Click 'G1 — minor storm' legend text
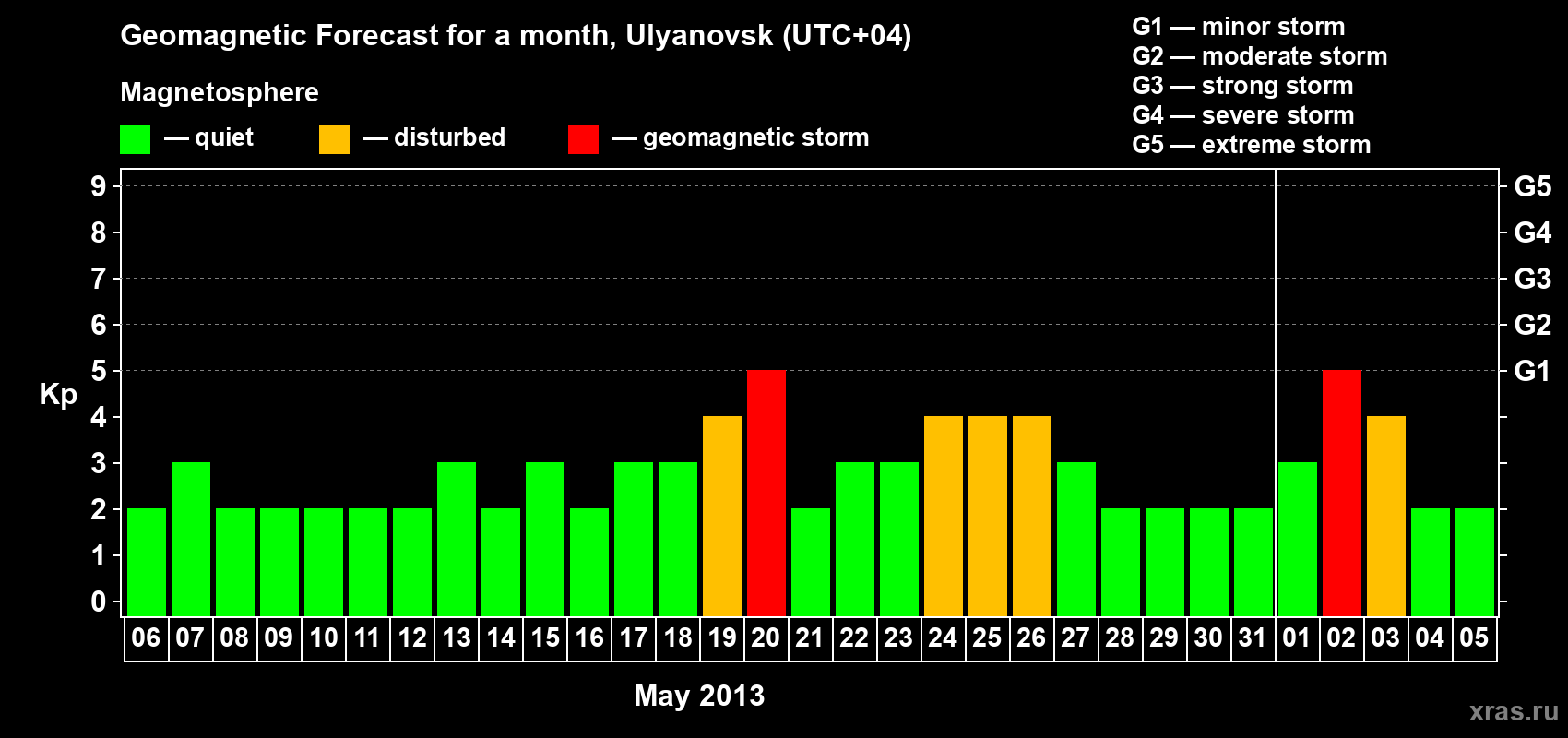 pyautogui.click(x=1239, y=27)
